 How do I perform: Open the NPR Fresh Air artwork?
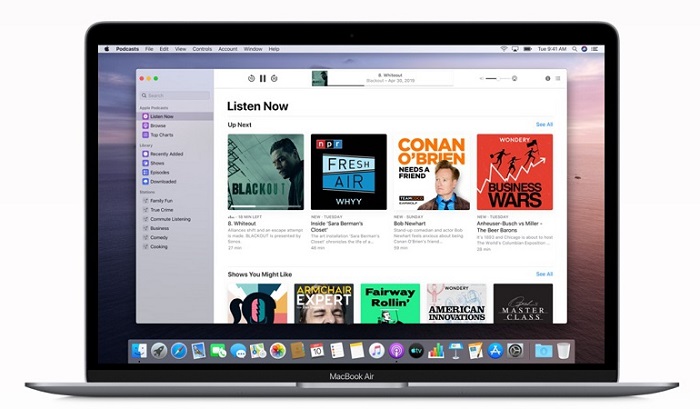coord(349,172)
